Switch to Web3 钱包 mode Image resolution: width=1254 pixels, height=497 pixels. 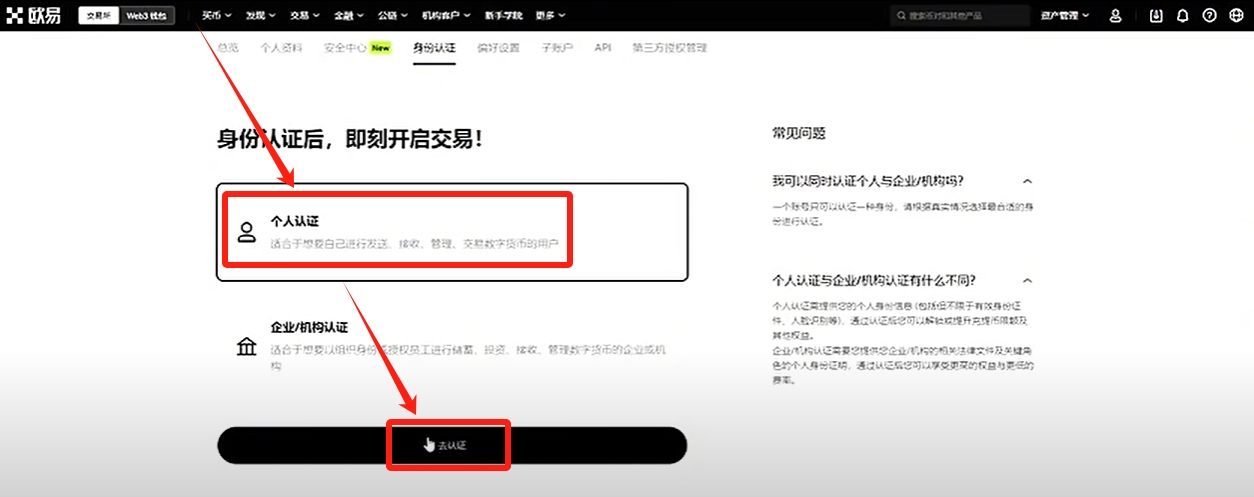[x=147, y=15]
